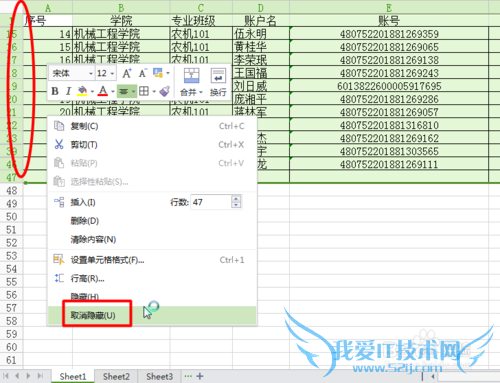This screenshot has height=383, width=500.
Task: Click the wrap text icon (换行)
Action: point(218,76)
